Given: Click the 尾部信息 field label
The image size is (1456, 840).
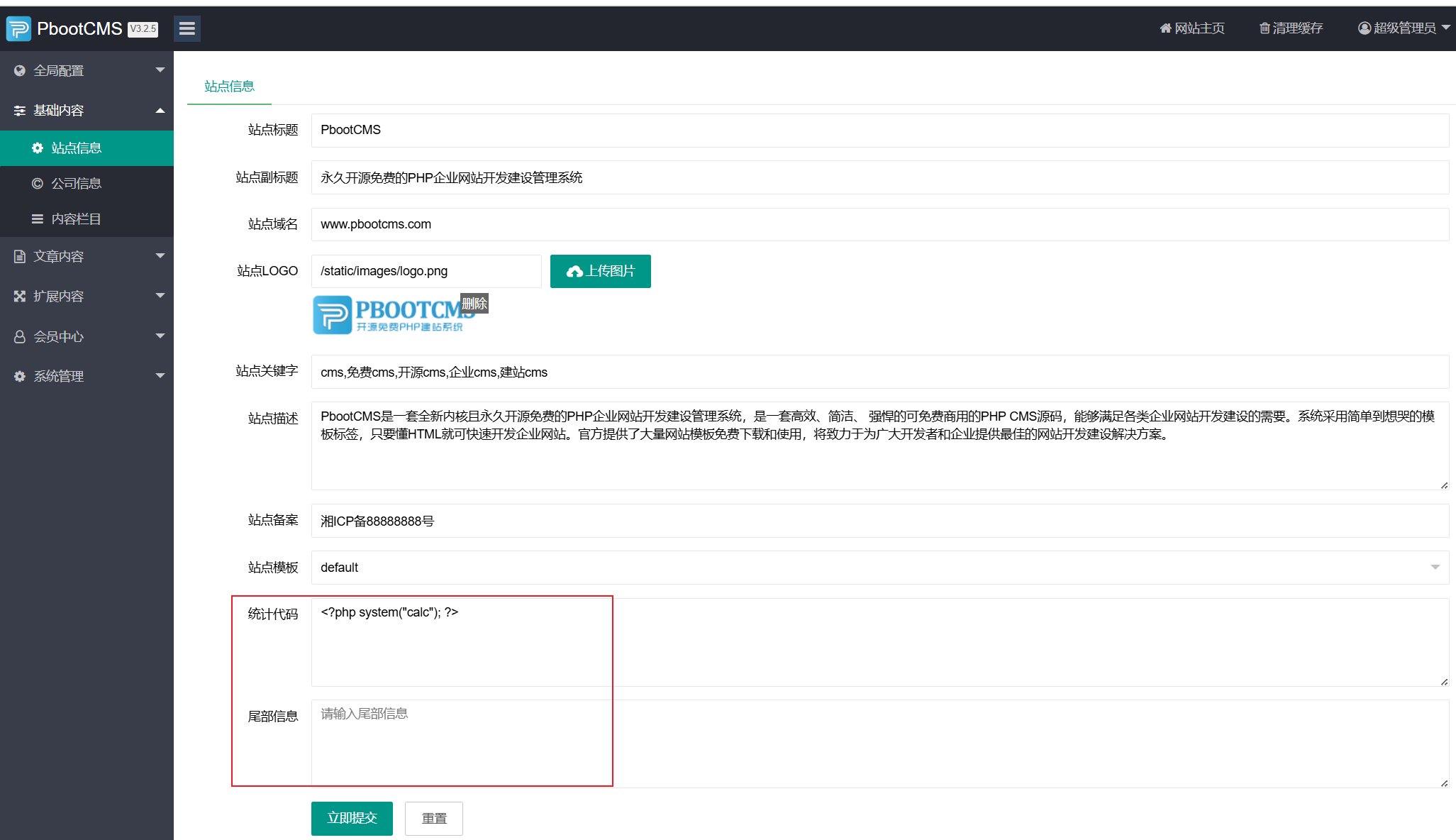Looking at the screenshot, I should coord(273,717).
